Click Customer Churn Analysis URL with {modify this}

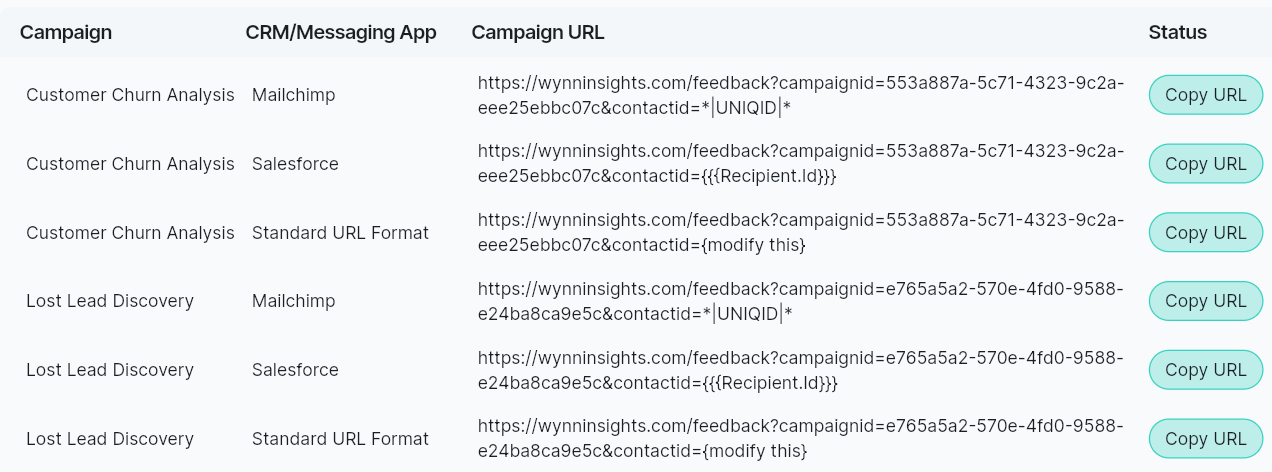[800, 233]
